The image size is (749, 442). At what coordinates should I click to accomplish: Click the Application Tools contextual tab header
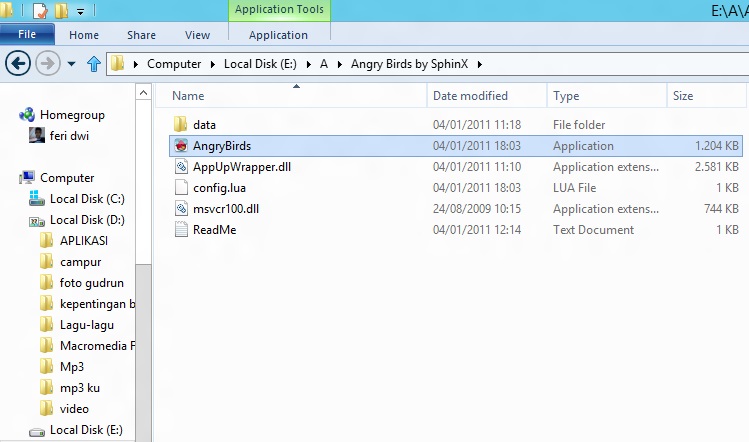coord(279,10)
